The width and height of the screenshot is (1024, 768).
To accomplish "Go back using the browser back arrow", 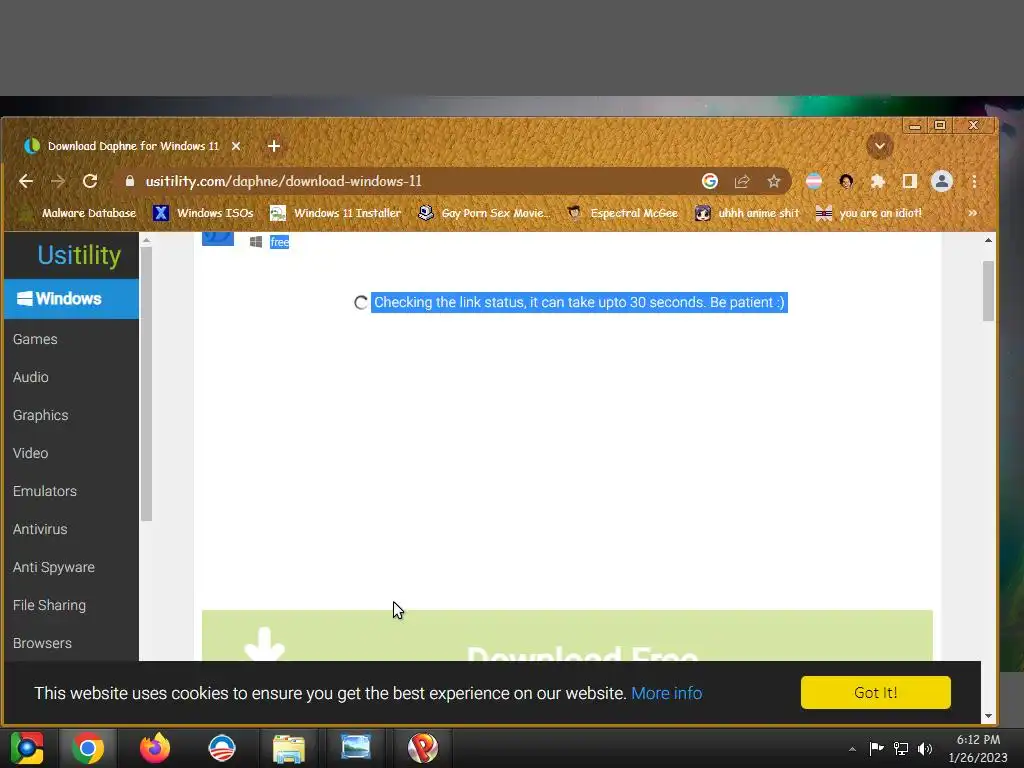I will pos(25,182).
